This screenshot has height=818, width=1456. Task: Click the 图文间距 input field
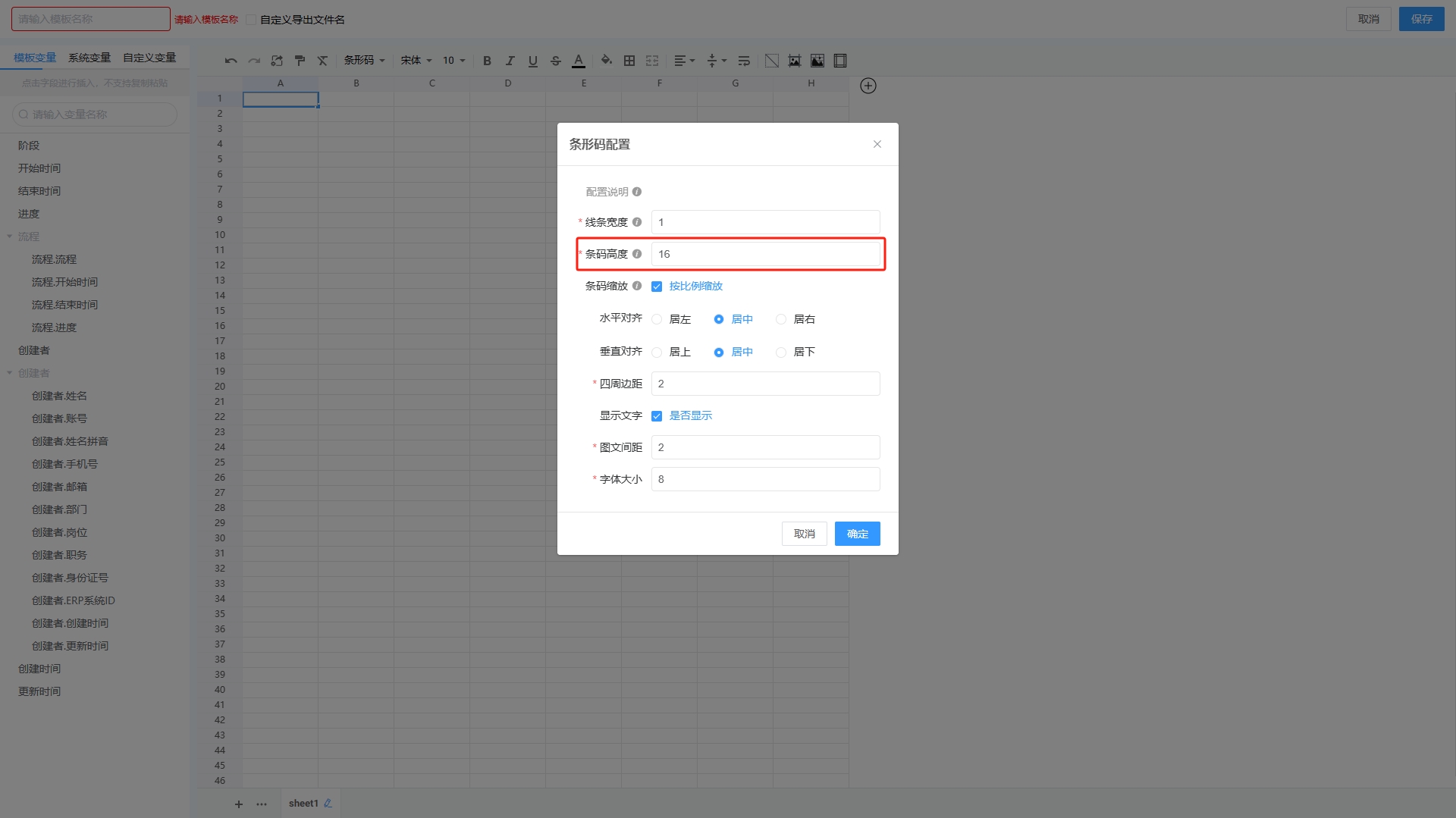coord(766,447)
